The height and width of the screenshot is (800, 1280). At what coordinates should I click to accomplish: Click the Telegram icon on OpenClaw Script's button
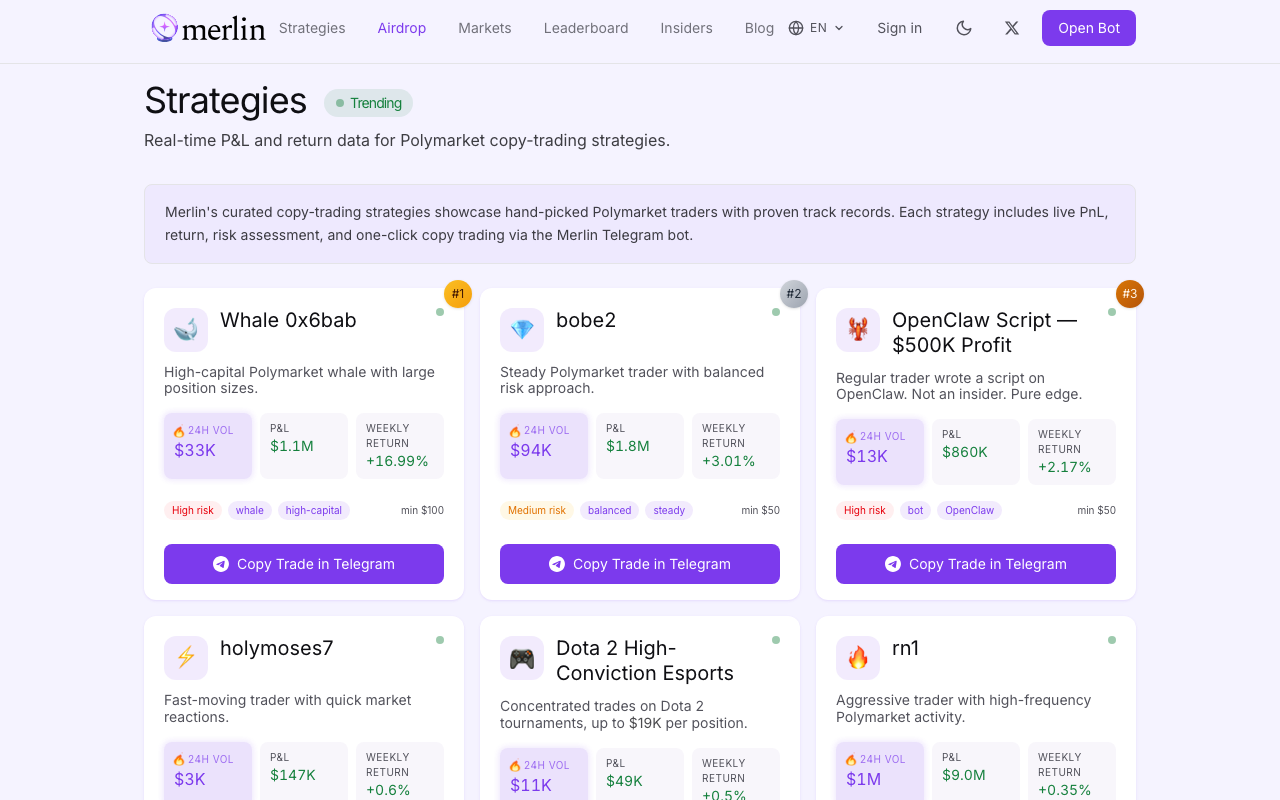893,564
